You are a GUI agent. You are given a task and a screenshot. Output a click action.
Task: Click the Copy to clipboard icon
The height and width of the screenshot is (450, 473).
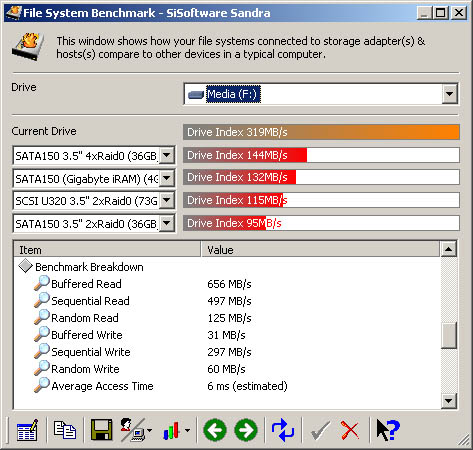[65, 430]
